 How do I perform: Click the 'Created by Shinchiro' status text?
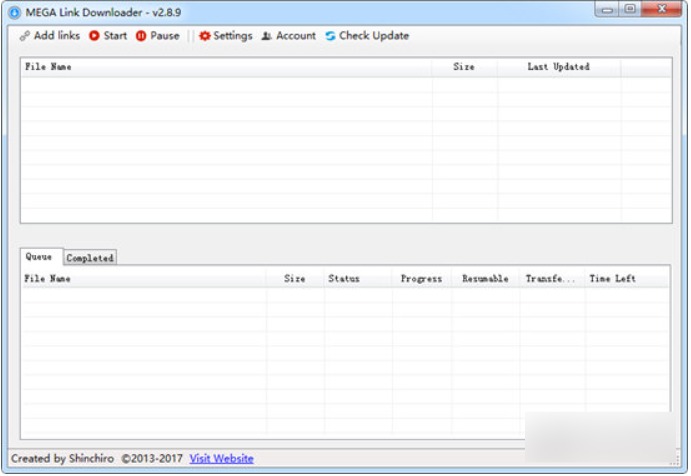[62, 459]
